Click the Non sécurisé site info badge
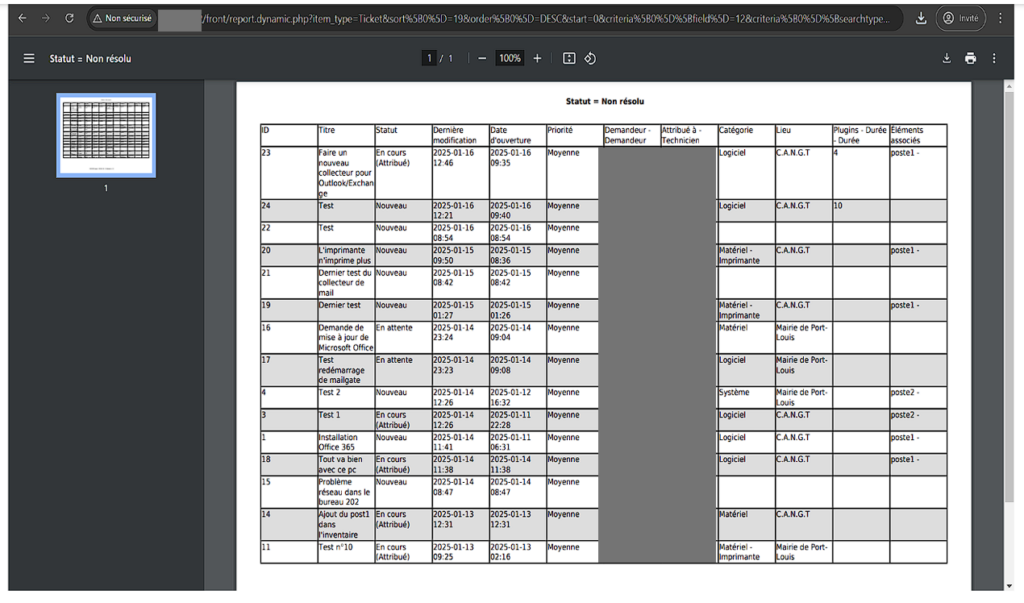This screenshot has height=603, width=1024. [x=123, y=18]
